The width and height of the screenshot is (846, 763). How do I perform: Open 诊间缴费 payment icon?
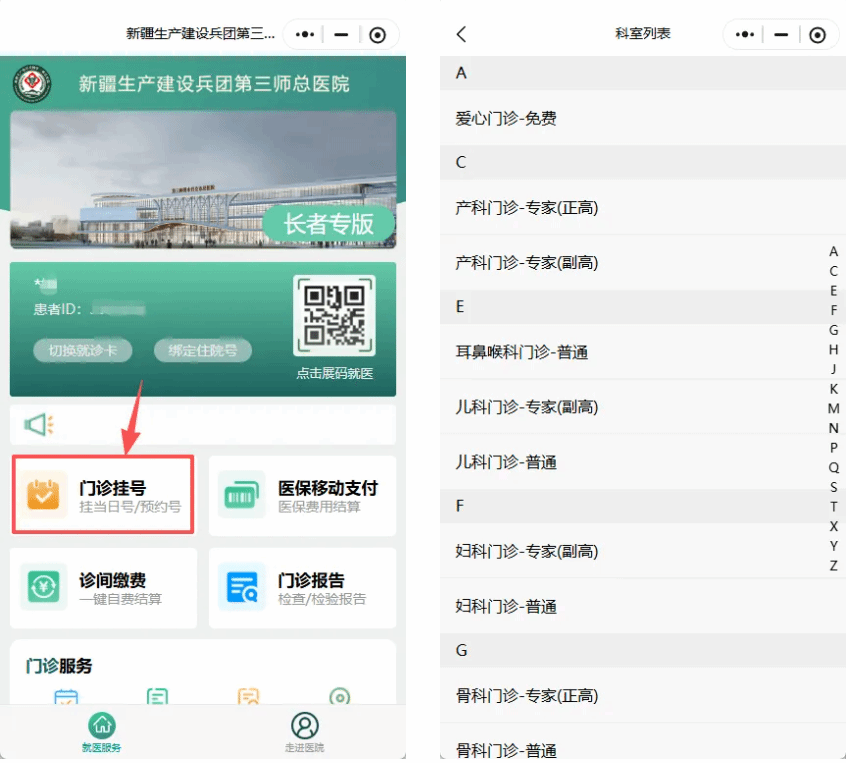[45, 586]
